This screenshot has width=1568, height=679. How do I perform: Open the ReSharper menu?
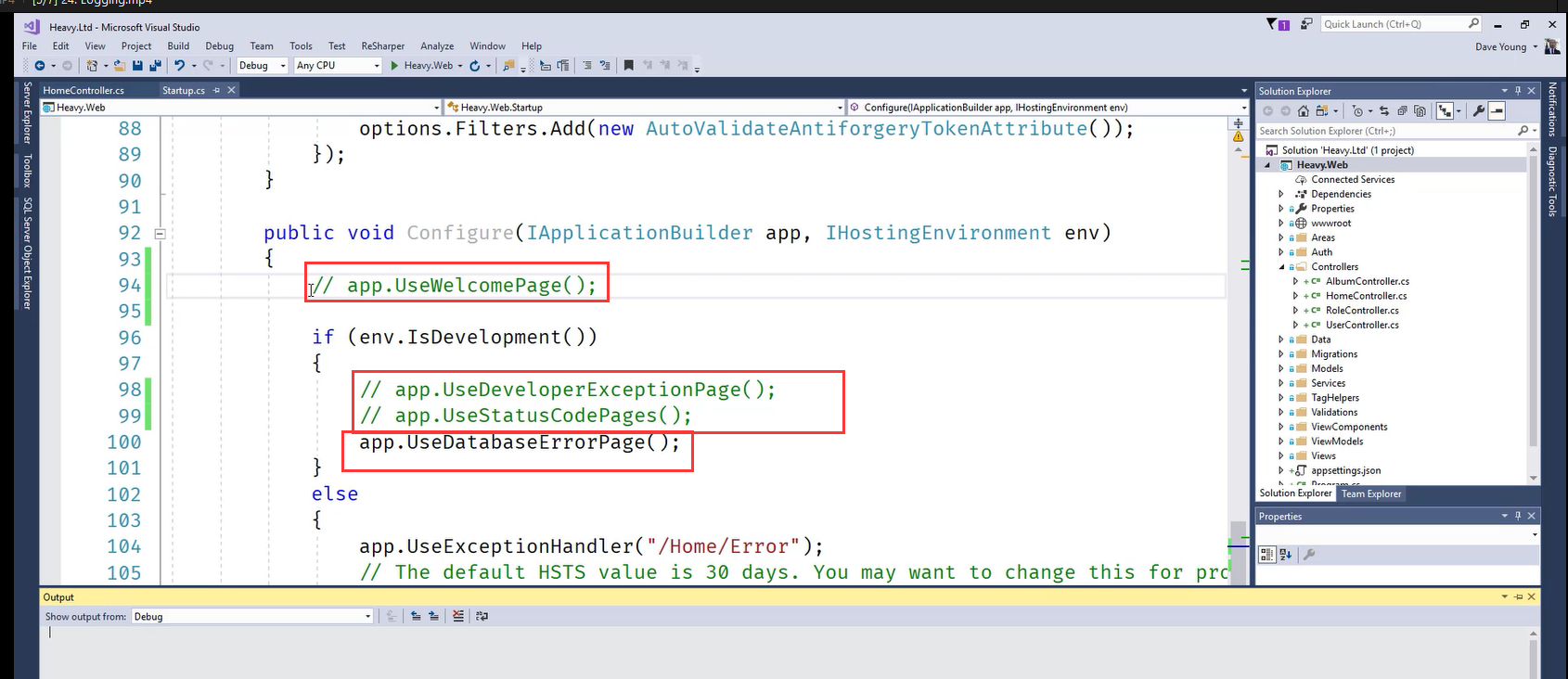point(383,45)
